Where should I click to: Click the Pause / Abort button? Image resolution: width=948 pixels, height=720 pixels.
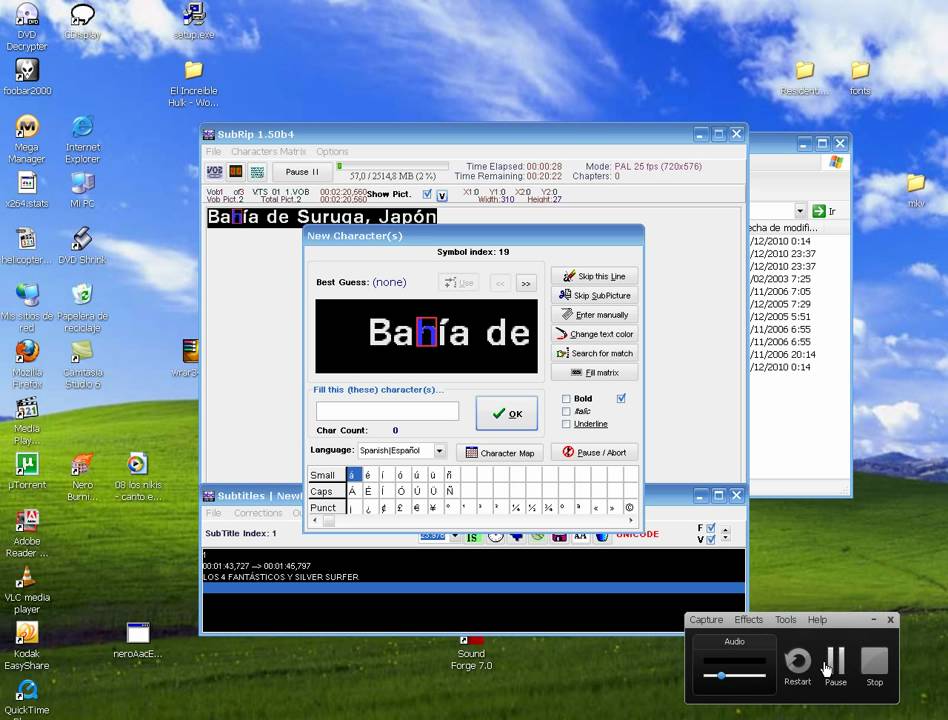point(594,452)
